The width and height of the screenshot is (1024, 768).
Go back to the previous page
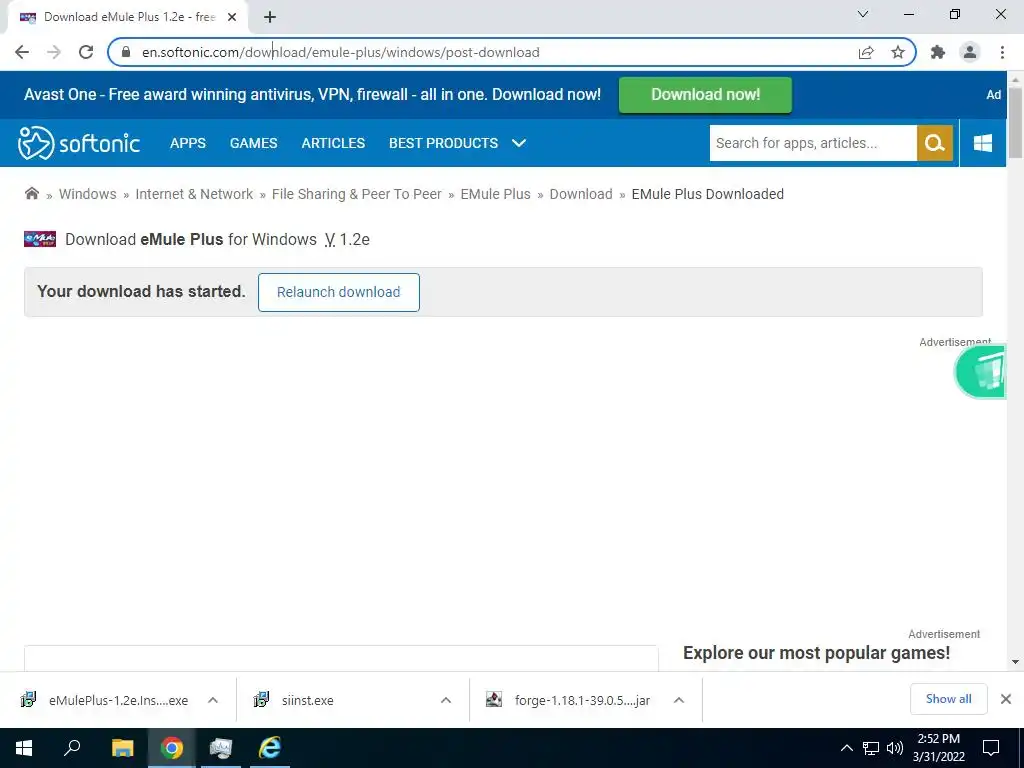(22, 52)
